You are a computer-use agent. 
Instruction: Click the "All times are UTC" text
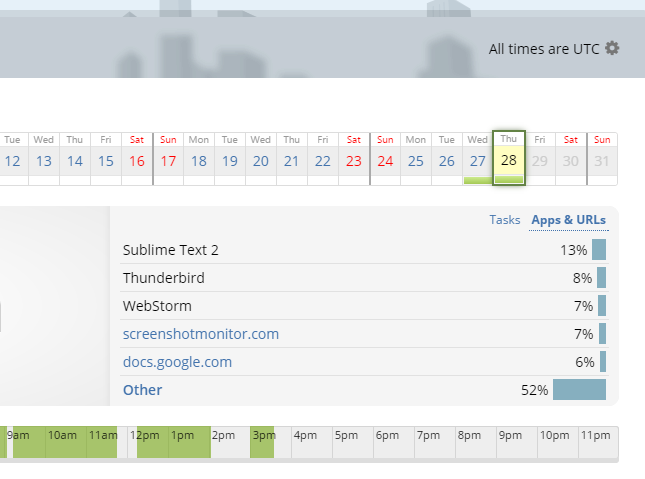(544, 49)
